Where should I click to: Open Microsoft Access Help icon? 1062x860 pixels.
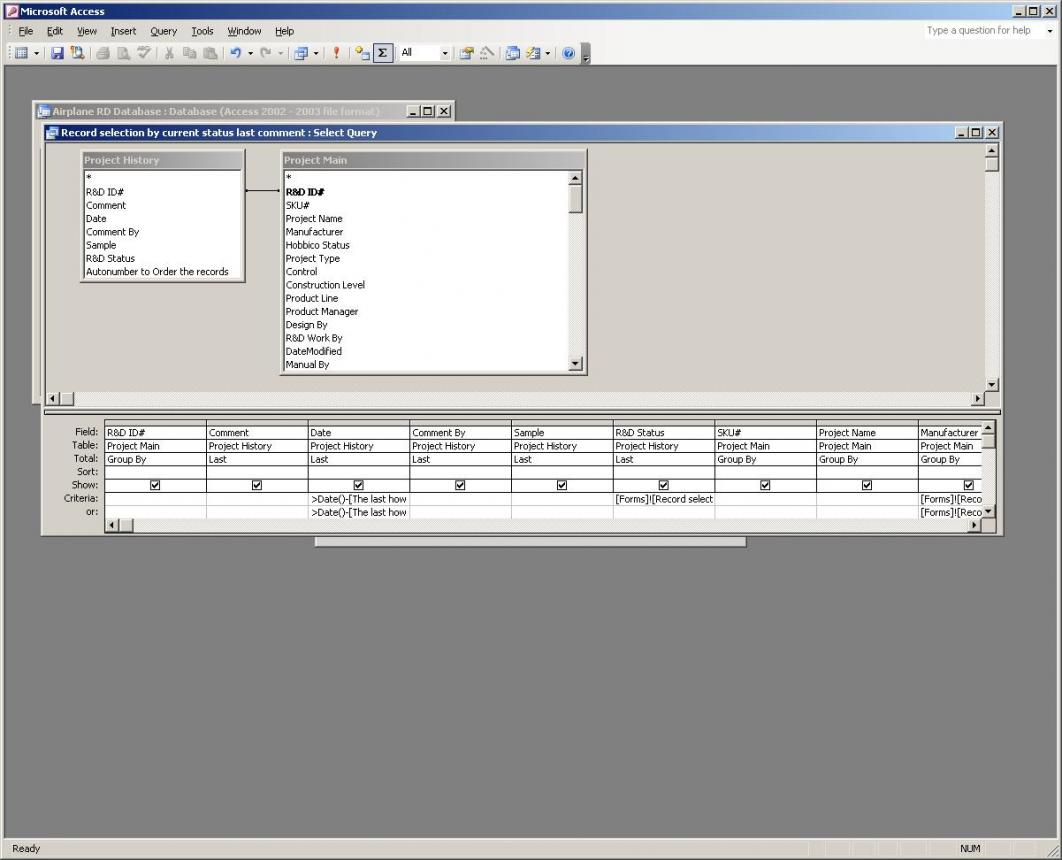pyautogui.click(x=568, y=53)
